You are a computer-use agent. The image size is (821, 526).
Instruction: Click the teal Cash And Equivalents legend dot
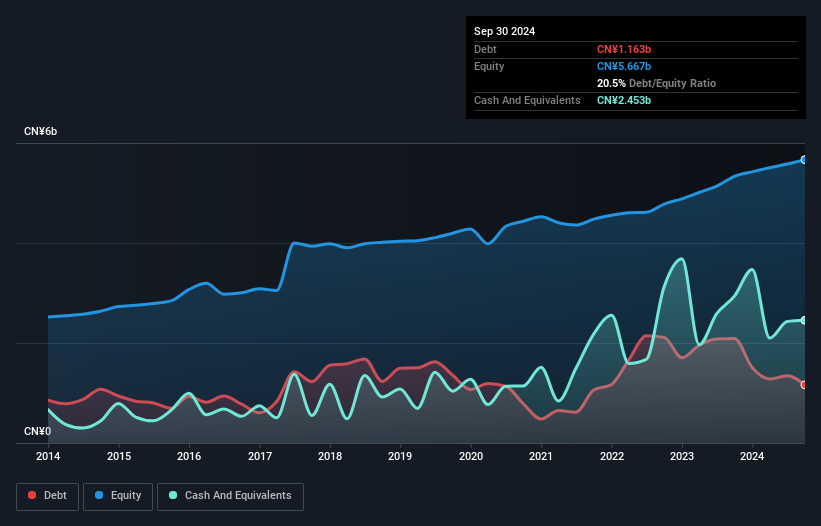pyautogui.click(x=173, y=495)
